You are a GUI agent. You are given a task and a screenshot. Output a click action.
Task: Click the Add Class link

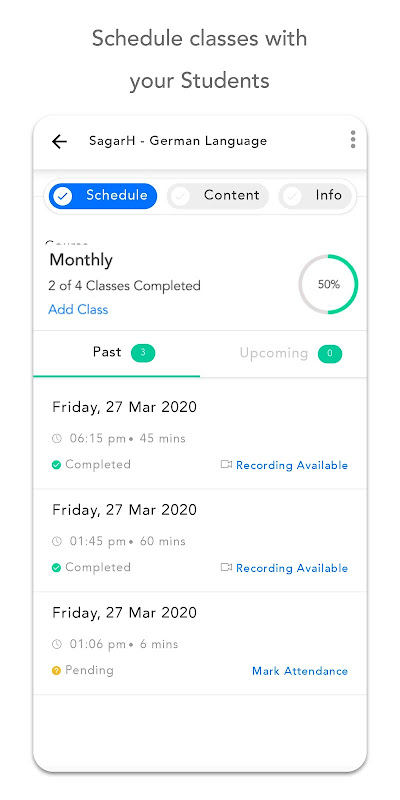coord(78,309)
